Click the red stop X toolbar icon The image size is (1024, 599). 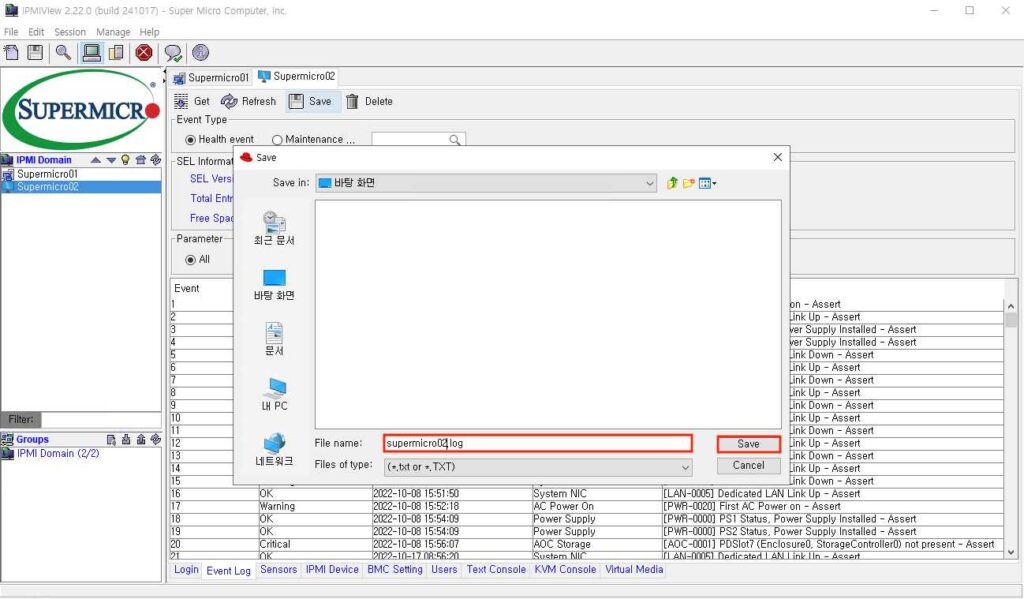click(144, 52)
